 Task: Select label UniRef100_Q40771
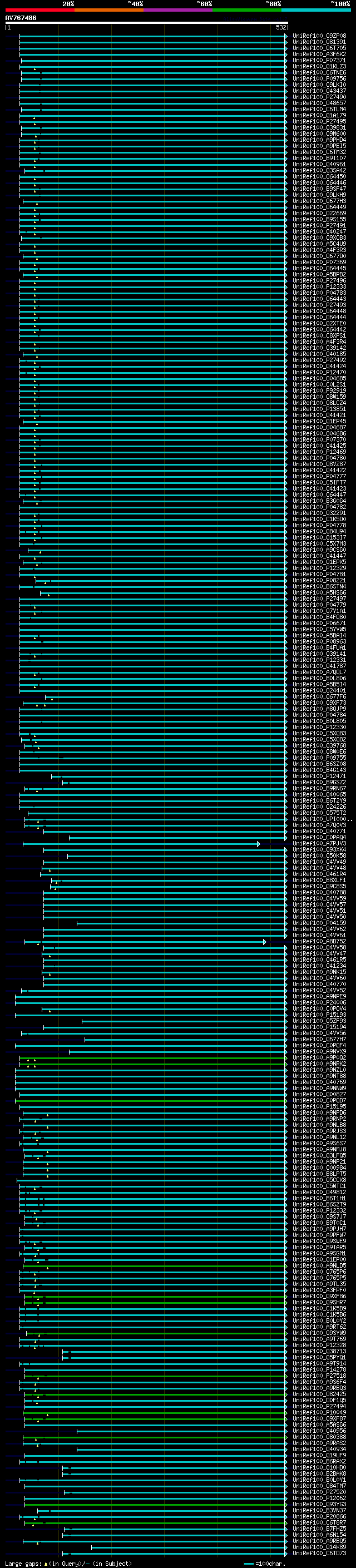click(x=319, y=831)
